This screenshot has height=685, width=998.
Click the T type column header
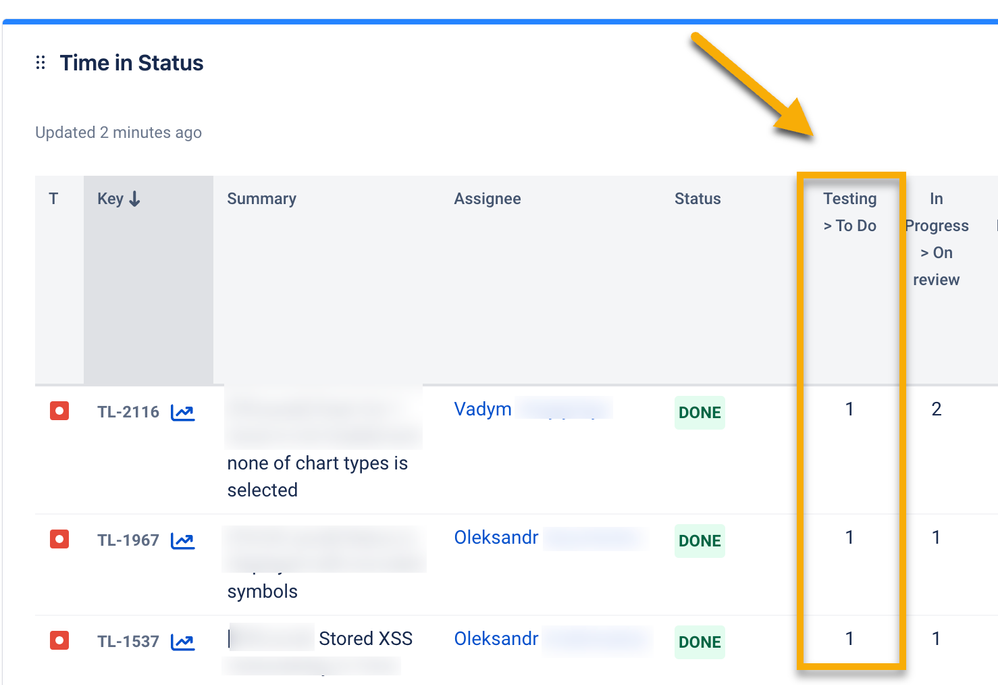(54, 199)
